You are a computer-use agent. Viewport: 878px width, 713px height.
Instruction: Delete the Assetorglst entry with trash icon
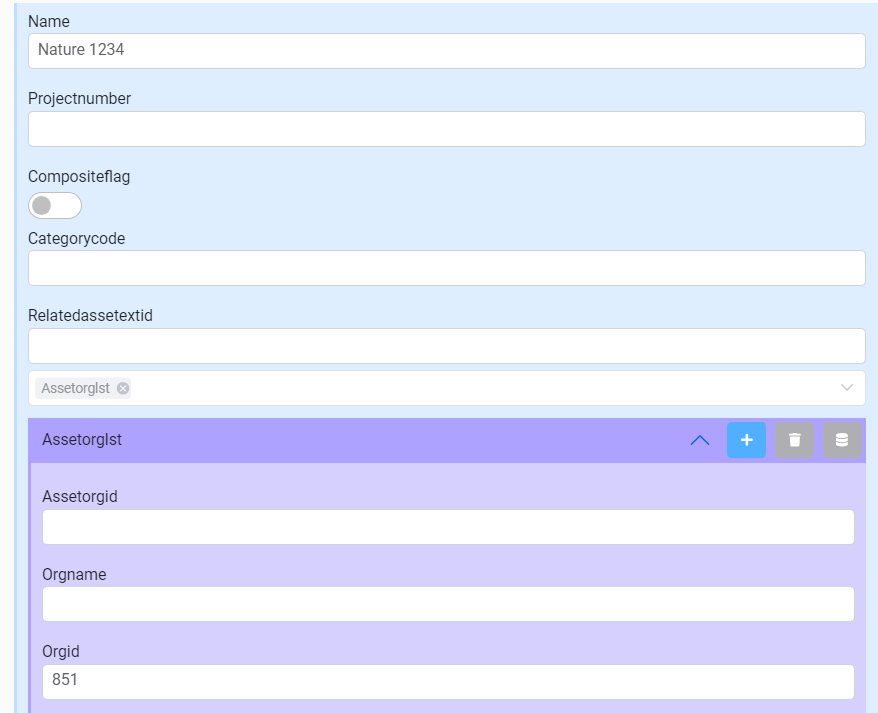click(794, 440)
